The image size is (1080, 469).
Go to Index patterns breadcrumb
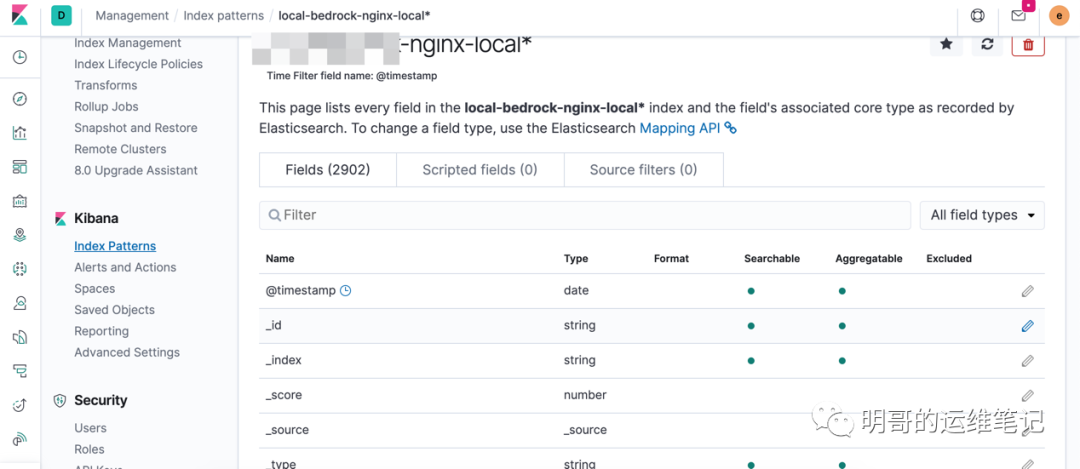223,15
